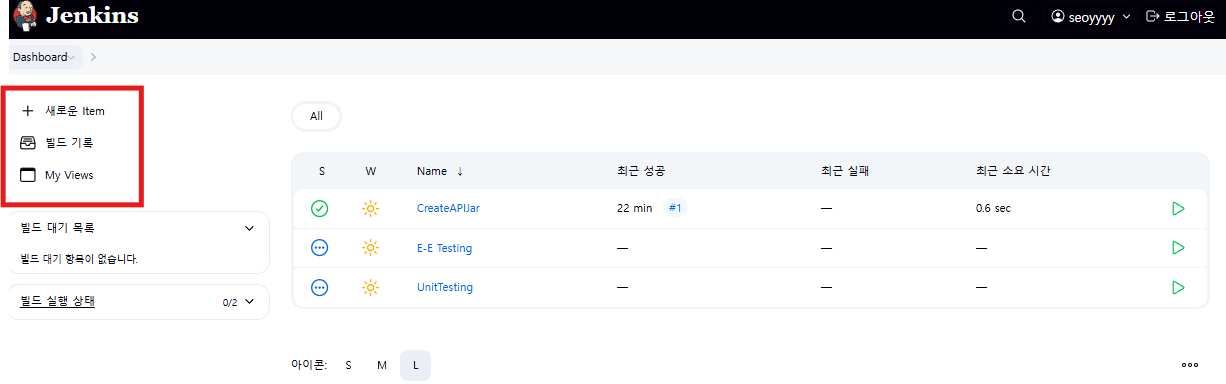Viewport: 1226px width, 384px height.
Task: Collapse the 빌드 대기 목록 panel
Action: [x=250, y=228]
